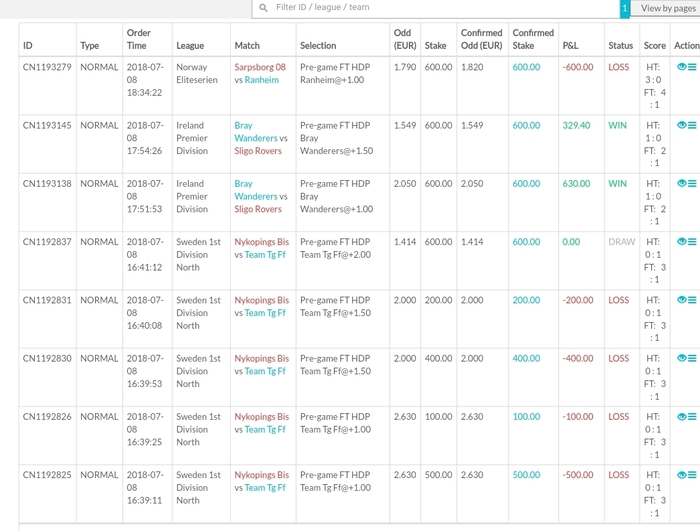
Task: Open Sligo Rovers link in CN1193145 row
Action: (258, 151)
